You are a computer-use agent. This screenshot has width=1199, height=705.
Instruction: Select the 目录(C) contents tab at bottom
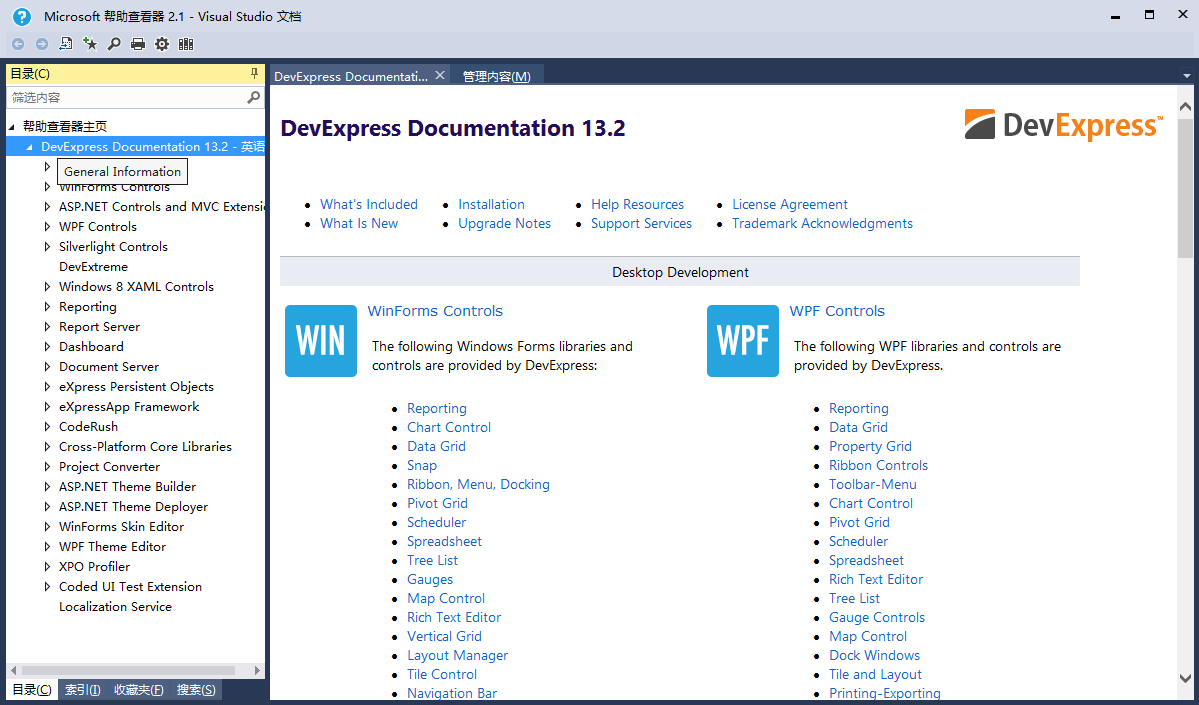pos(32,690)
